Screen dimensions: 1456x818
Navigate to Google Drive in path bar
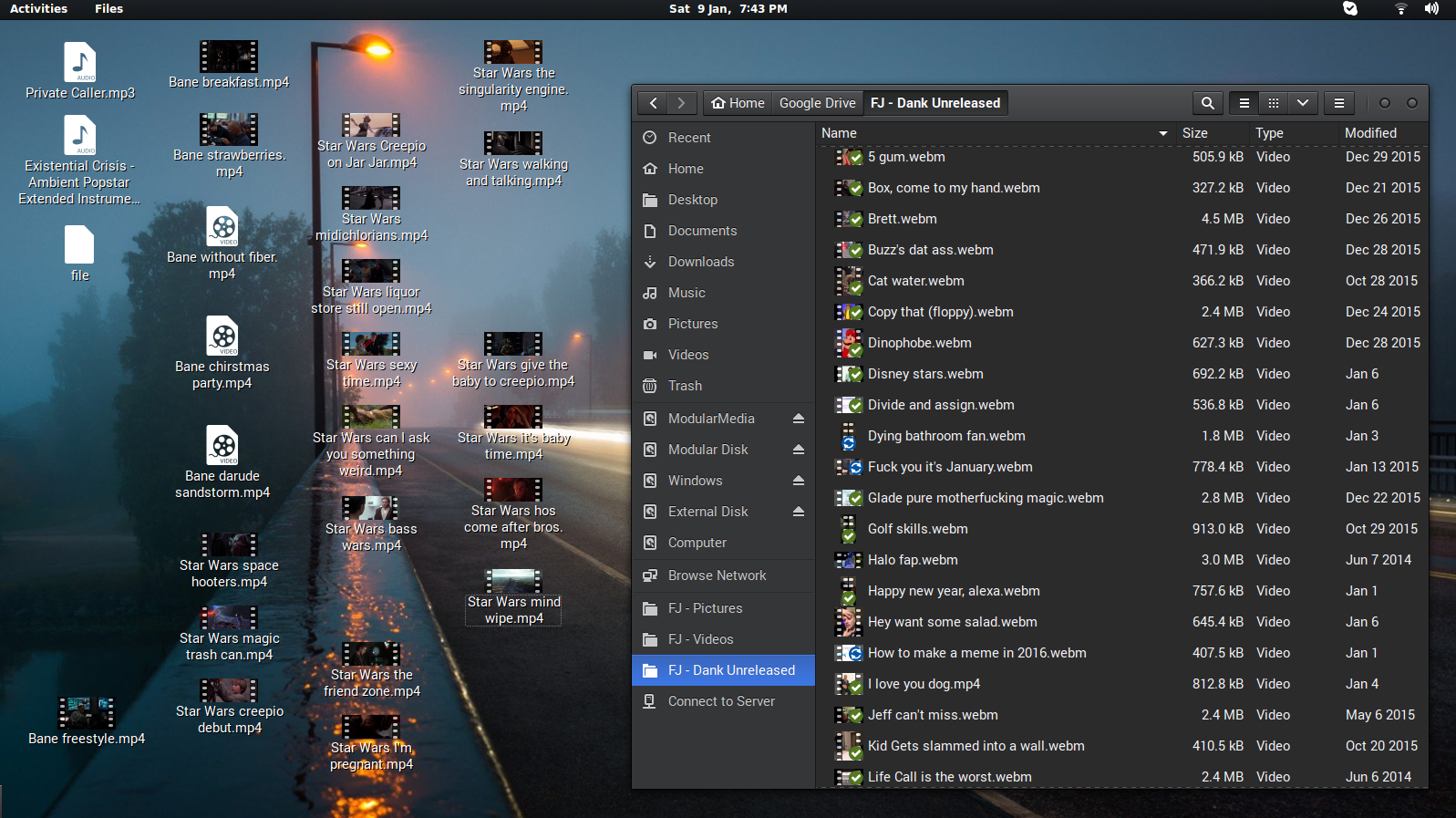tap(817, 103)
